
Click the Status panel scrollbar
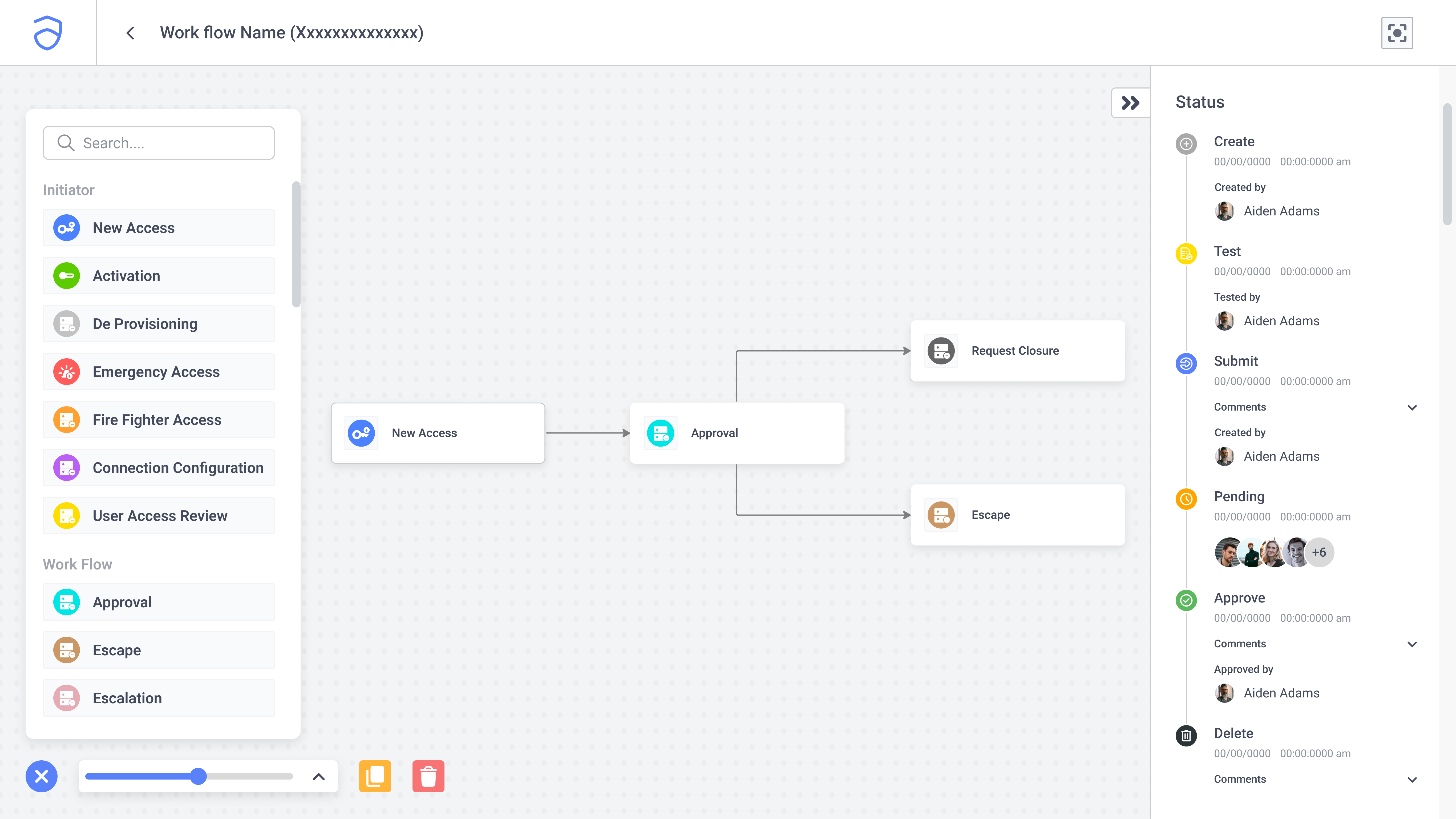pyautogui.click(x=1447, y=164)
